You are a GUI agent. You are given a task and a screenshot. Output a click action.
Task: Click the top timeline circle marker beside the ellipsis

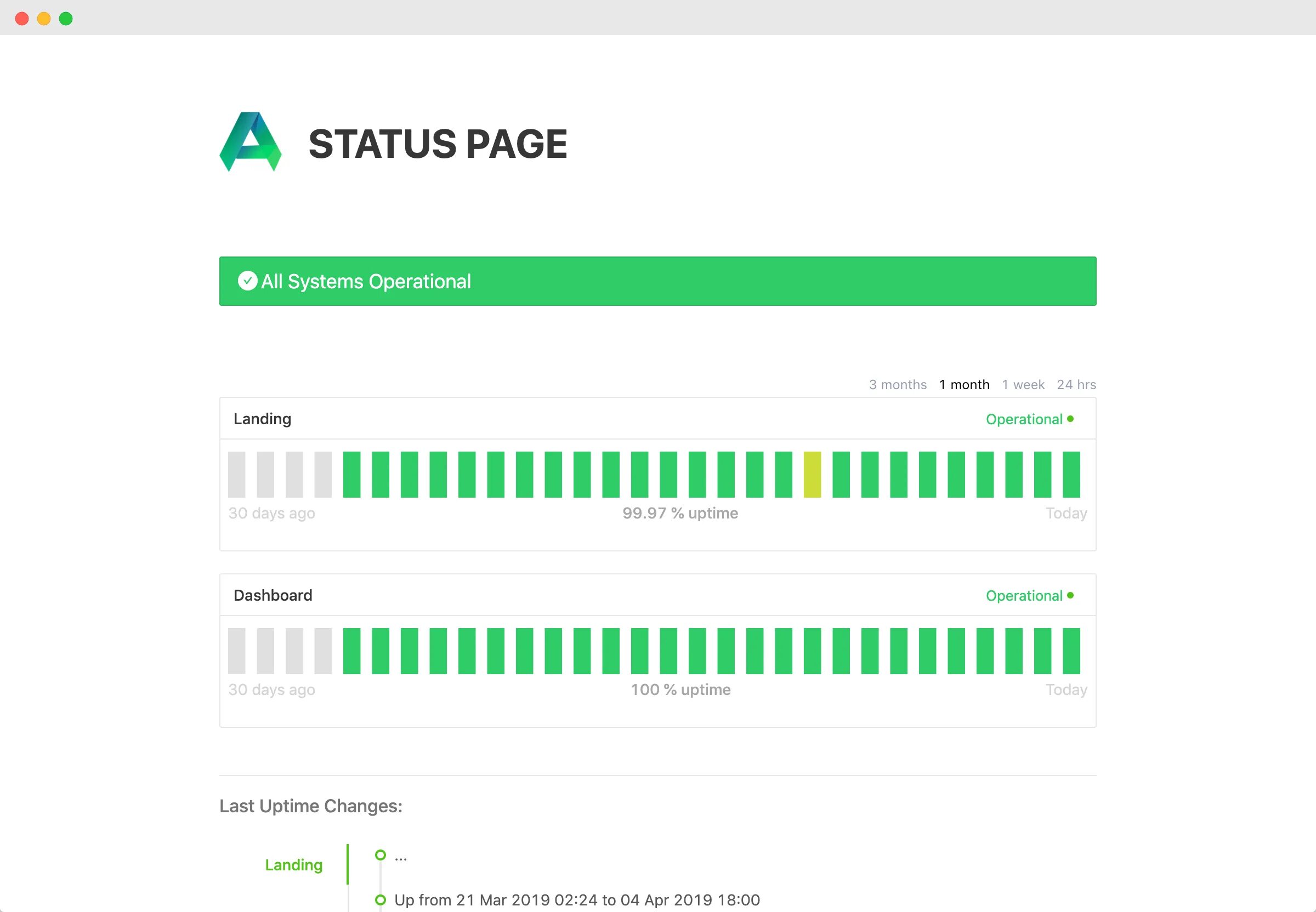(380, 855)
